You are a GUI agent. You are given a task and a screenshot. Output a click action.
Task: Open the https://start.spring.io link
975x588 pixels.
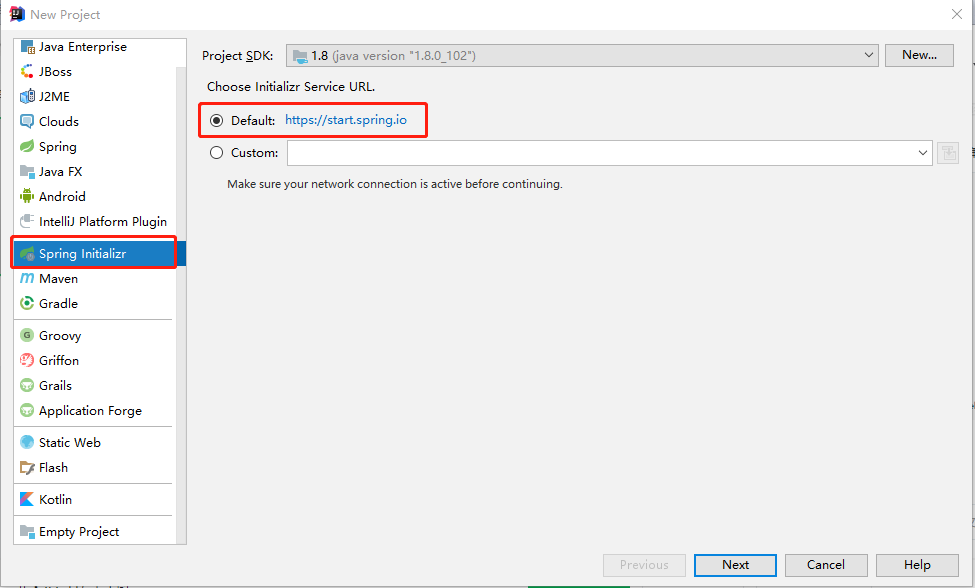point(346,120)
